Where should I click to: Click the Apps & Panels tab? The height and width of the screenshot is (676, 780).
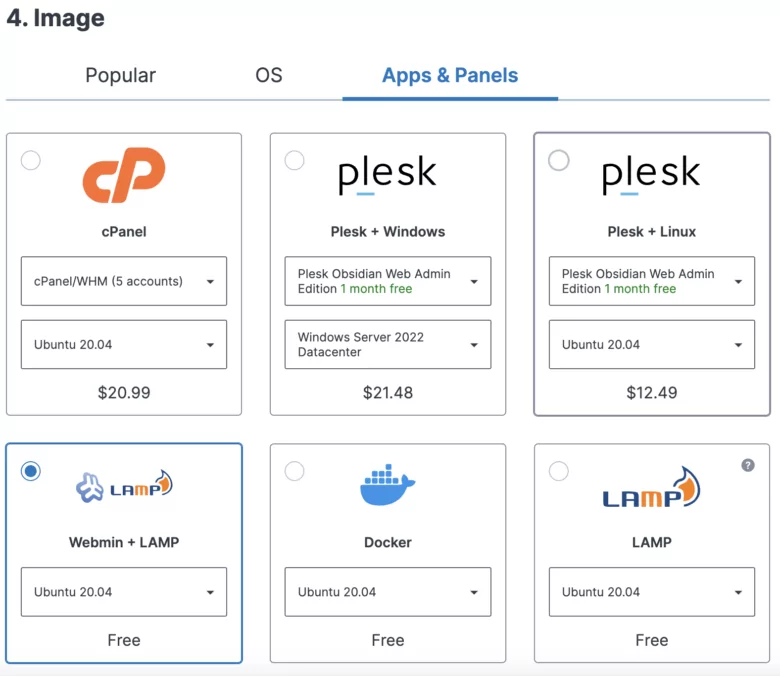[450, 76]
